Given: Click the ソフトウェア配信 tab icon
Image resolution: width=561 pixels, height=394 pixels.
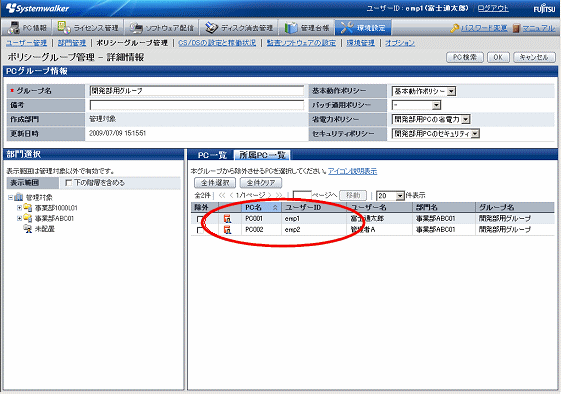Looking at the screenshot, I should [136, 28].
